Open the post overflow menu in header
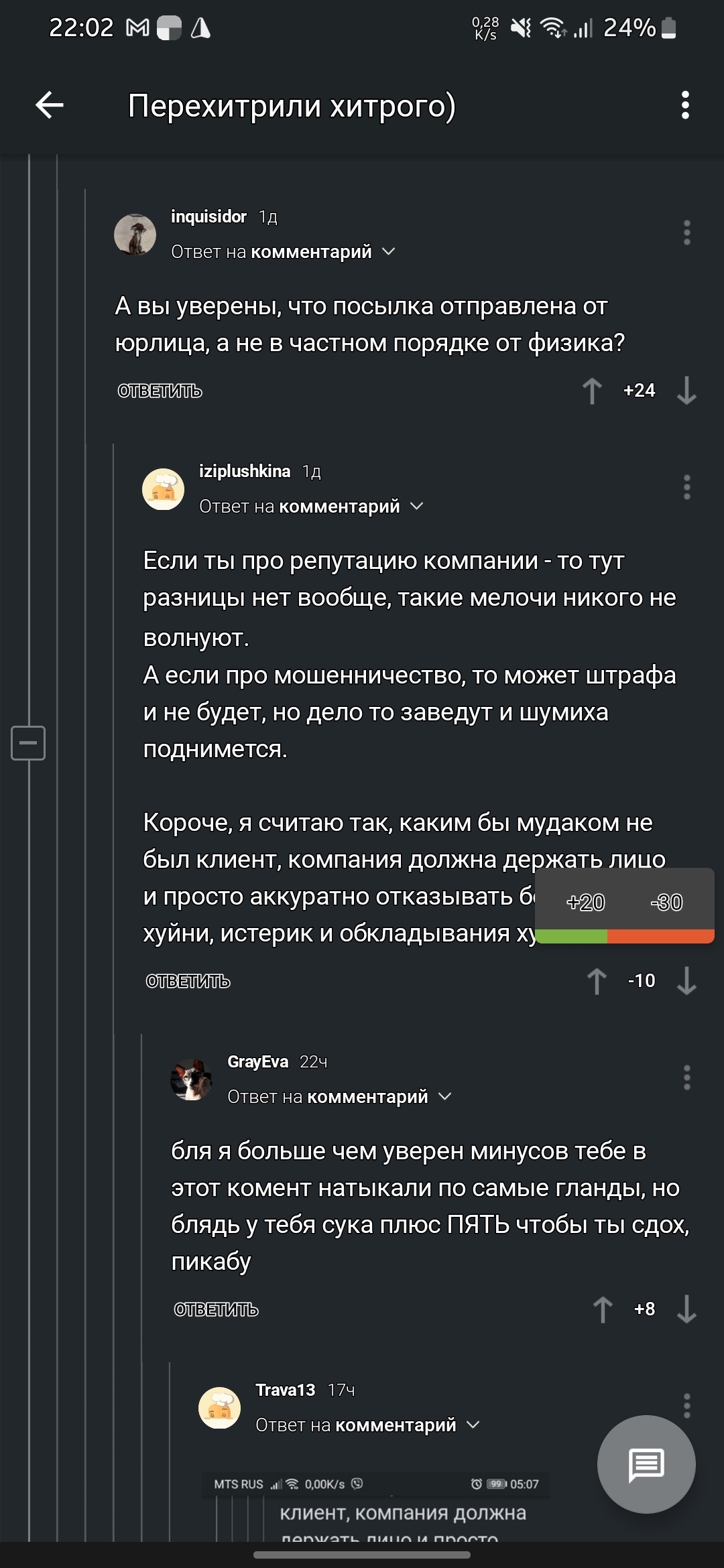Screen dimensions: 724x1568 click(x=684, y=105)
